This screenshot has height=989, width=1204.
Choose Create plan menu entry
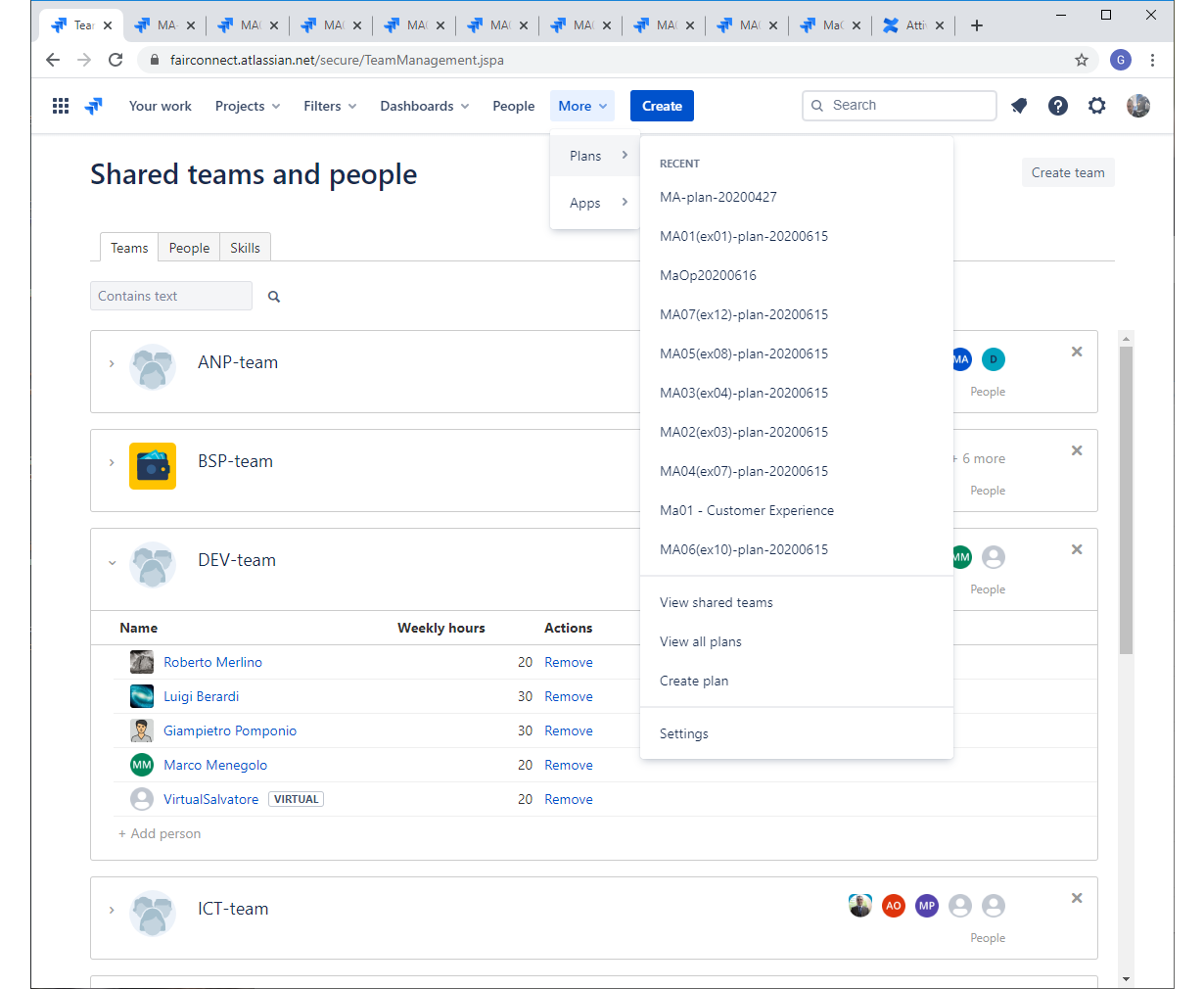point(694,681)
